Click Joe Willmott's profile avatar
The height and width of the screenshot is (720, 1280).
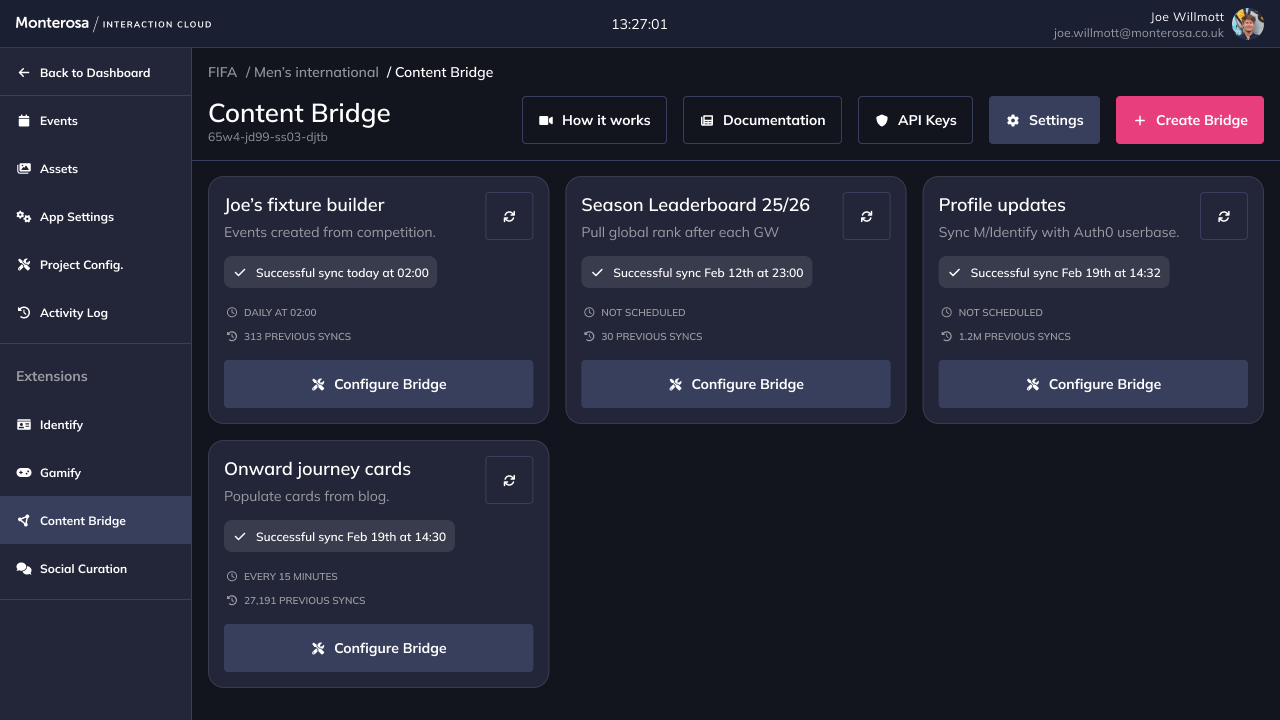click(1247, 24)
